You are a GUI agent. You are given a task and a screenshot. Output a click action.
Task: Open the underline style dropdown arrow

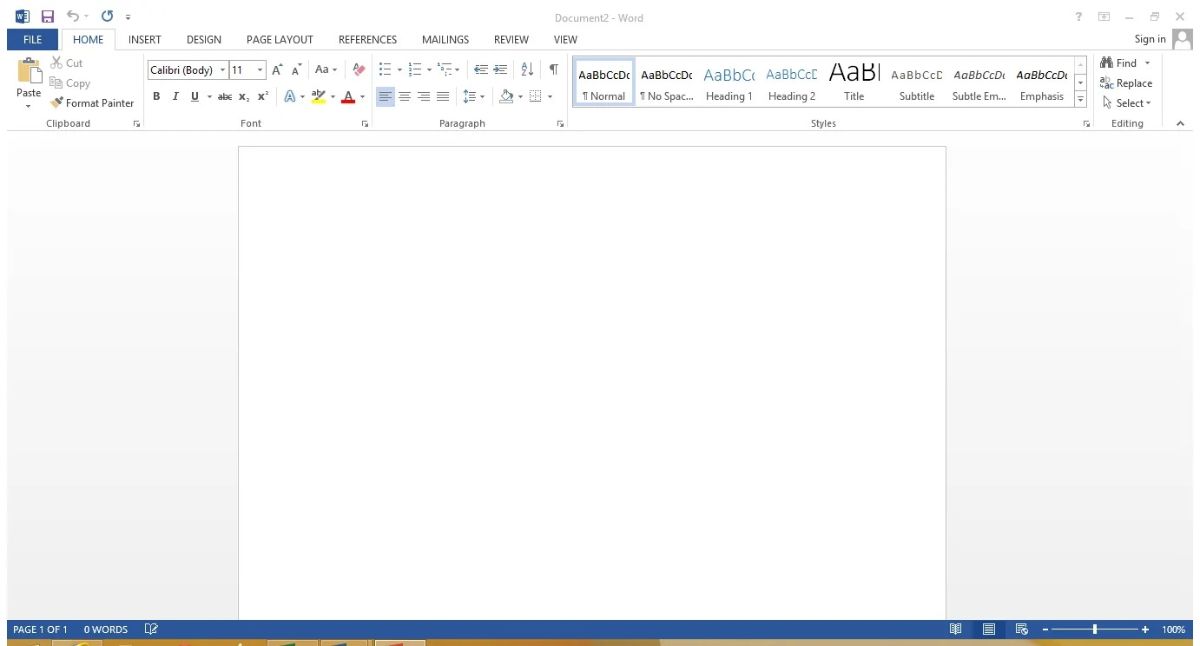click(x=210, y=97)
